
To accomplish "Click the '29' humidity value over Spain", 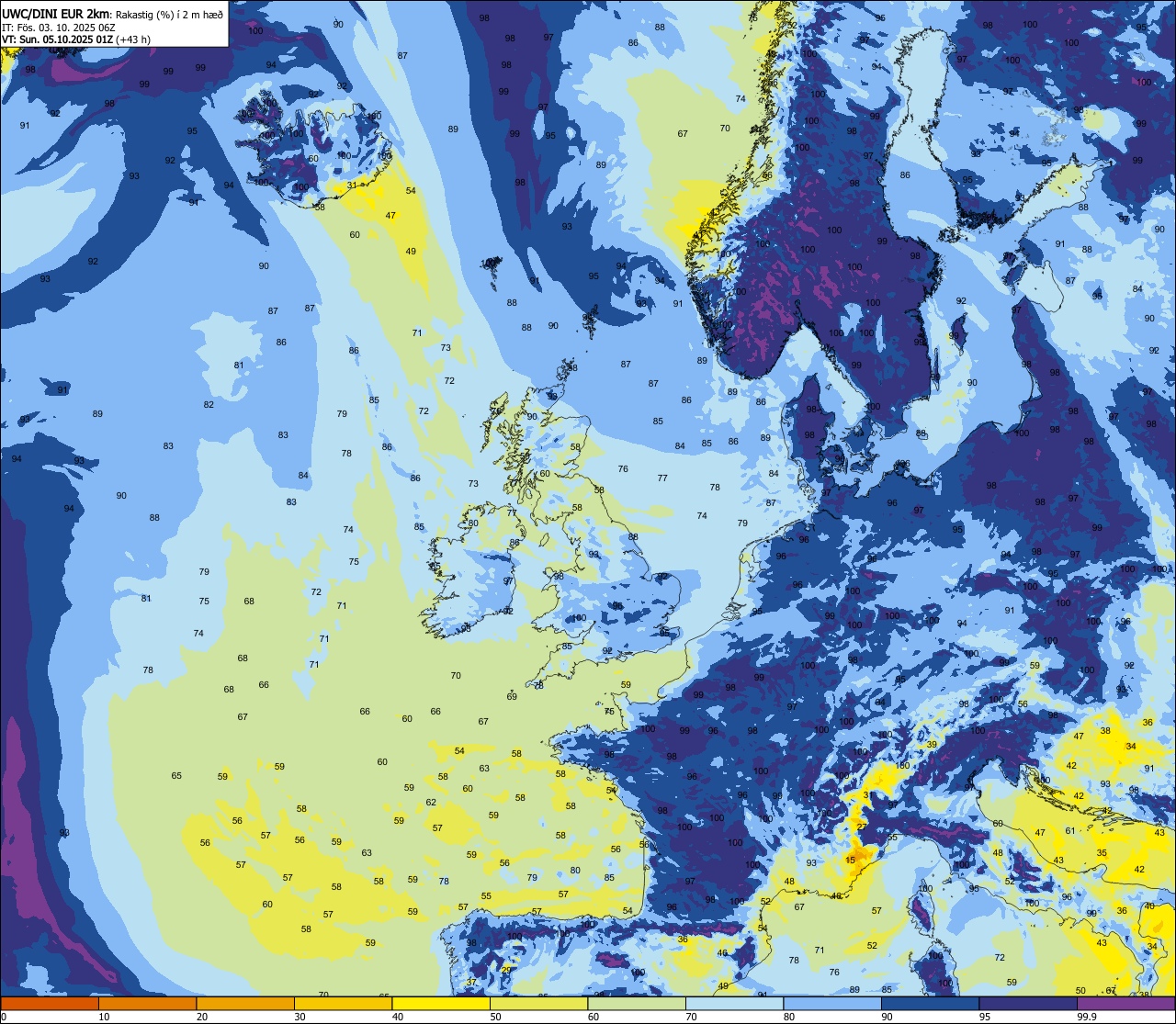I will [x=505, y=971].
